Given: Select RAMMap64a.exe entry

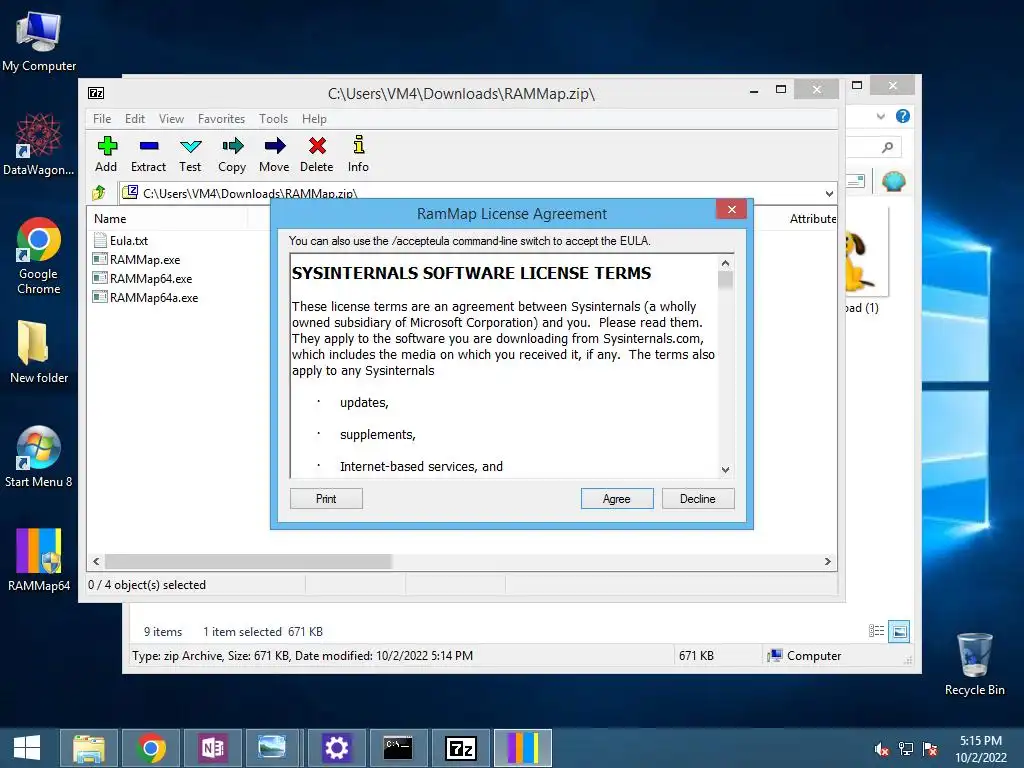Looking at the screenshot, I should coord(146,297).
